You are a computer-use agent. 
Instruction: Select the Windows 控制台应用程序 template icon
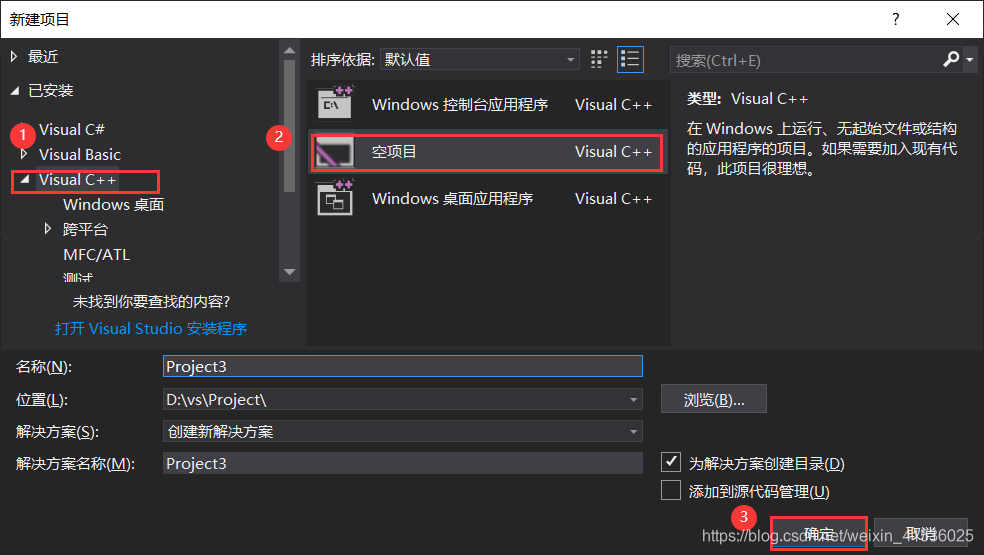pos(335,104)
